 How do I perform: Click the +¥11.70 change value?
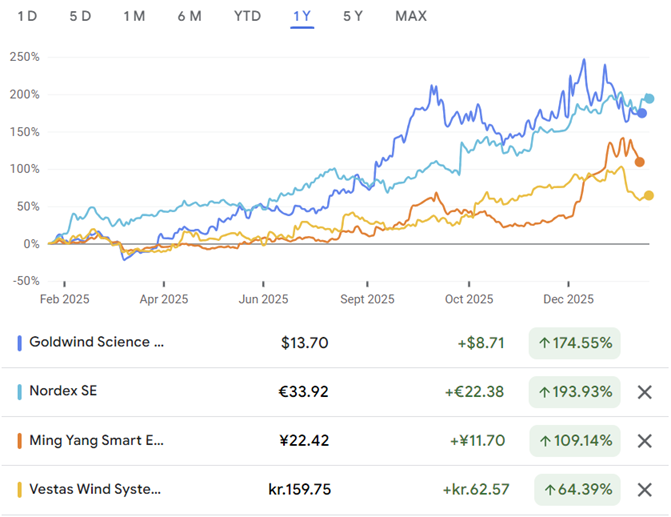(478, 441)
